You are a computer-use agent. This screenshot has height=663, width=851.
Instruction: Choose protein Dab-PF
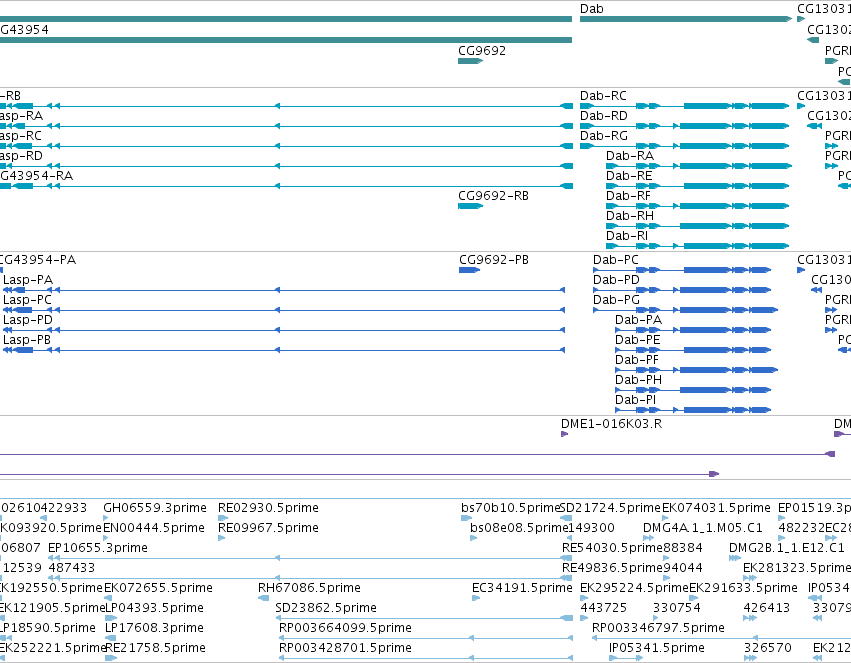pos(696,370)
